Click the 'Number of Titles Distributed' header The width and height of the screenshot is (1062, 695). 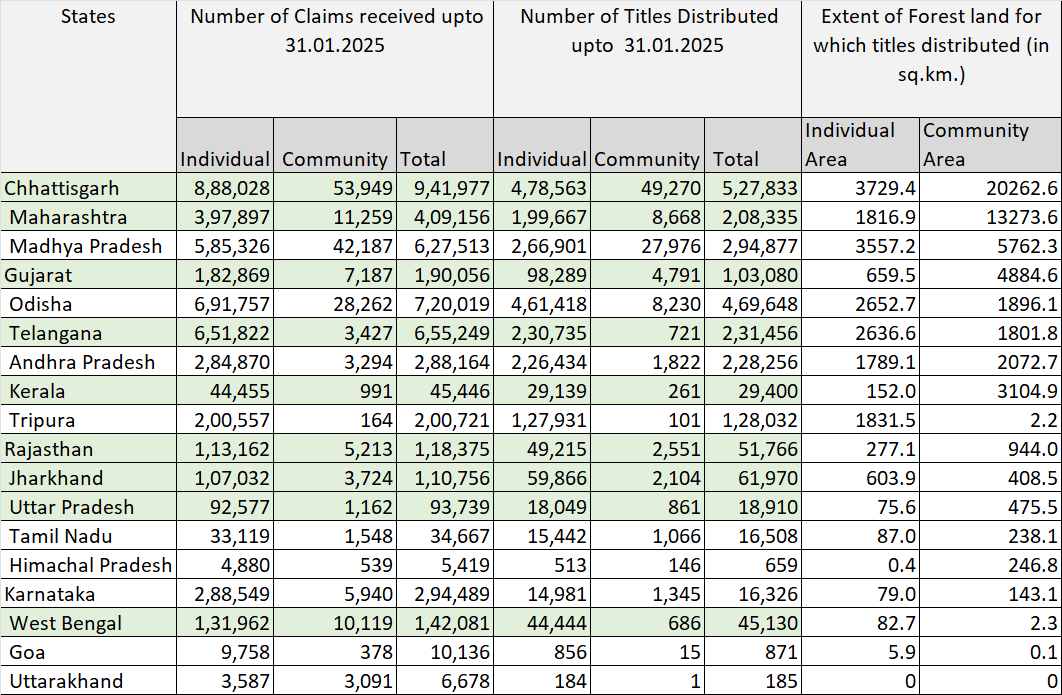click(x=648, y=31)
